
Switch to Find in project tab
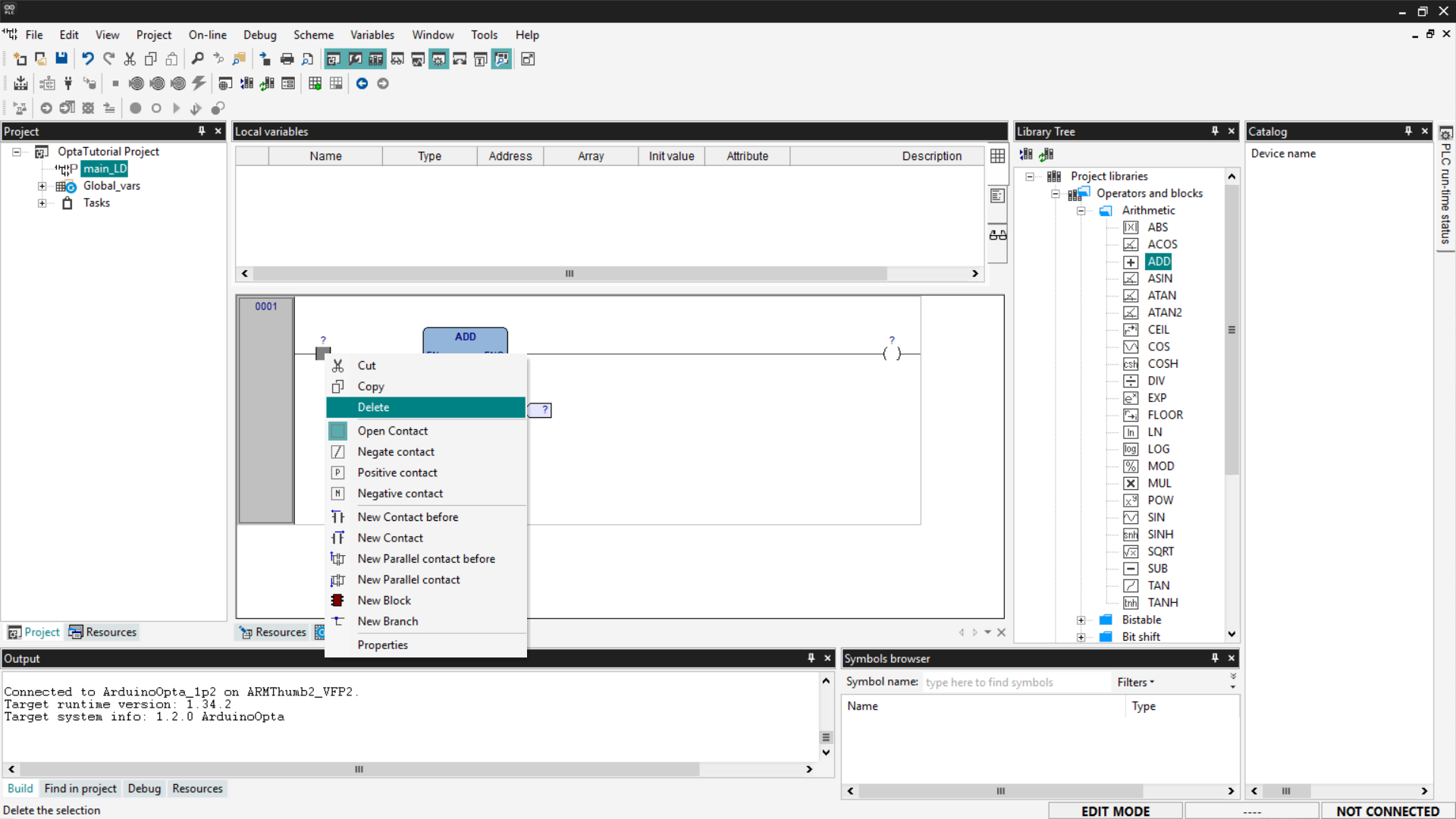pyautogui.click(x=80, y=789)
